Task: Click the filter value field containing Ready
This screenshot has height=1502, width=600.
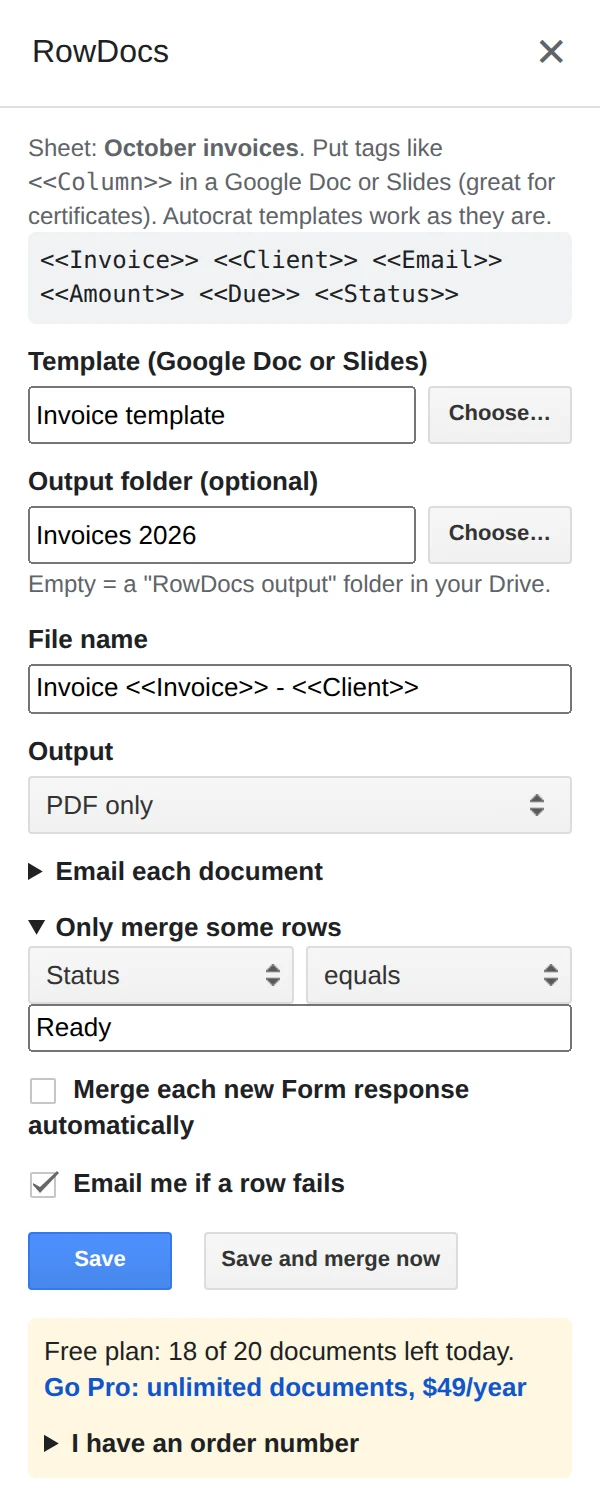Action: [x=300, y=1028]
